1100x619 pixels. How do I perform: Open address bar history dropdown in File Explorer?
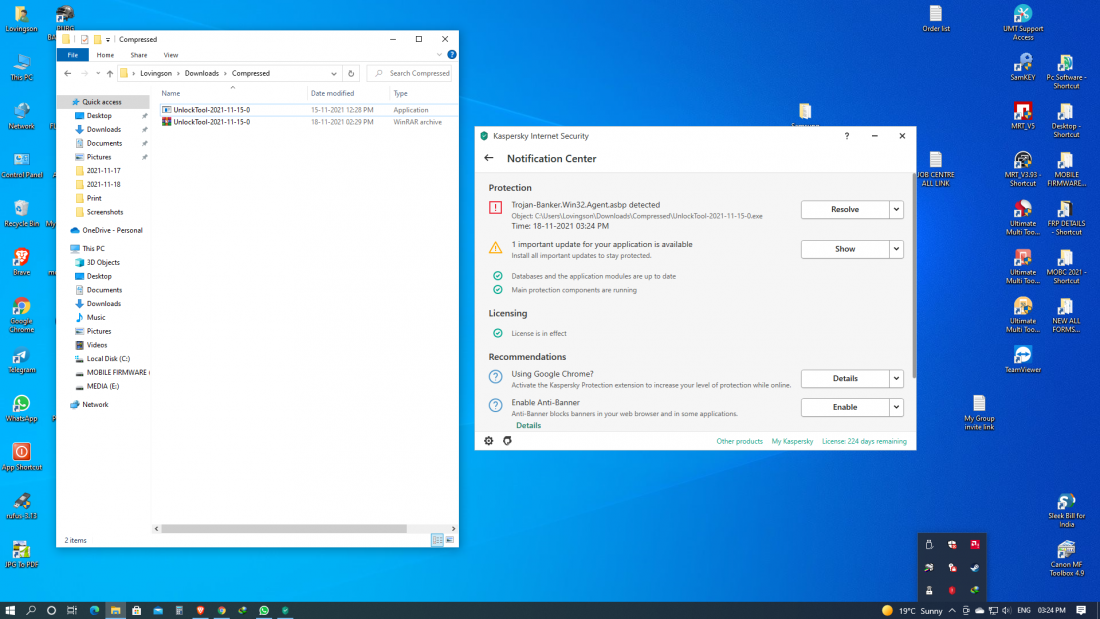(x=334, y=73)
